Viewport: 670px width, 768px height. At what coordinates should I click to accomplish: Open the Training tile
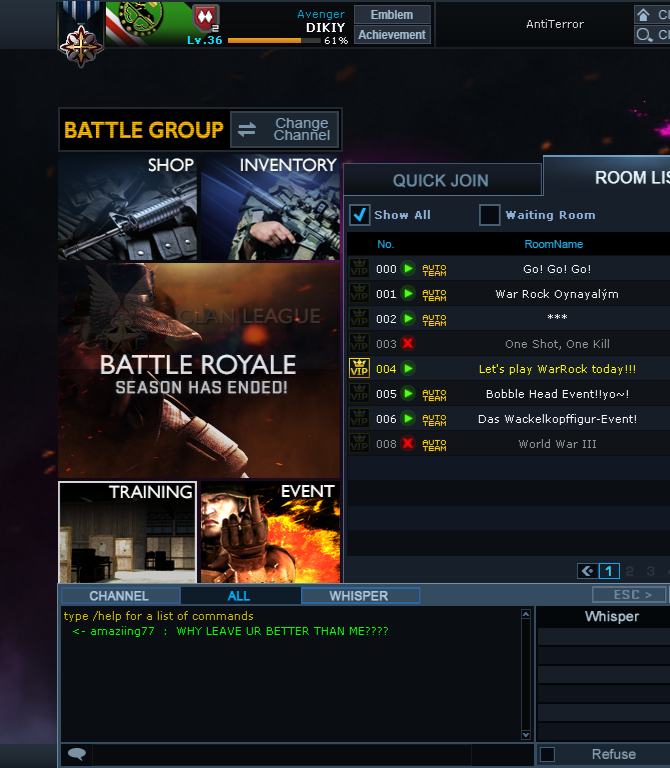pyautogui.click(x=127, y=532)
